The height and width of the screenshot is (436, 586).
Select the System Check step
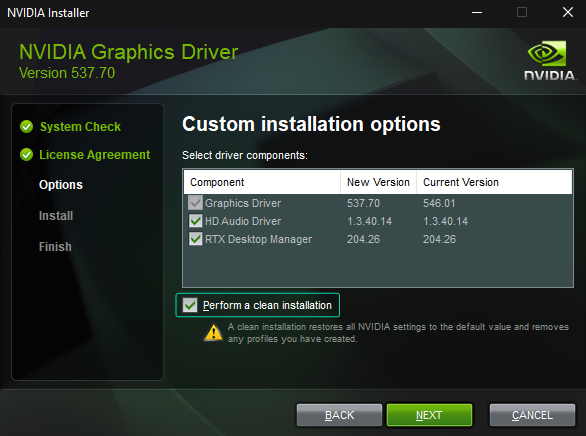tap(80, 127)
